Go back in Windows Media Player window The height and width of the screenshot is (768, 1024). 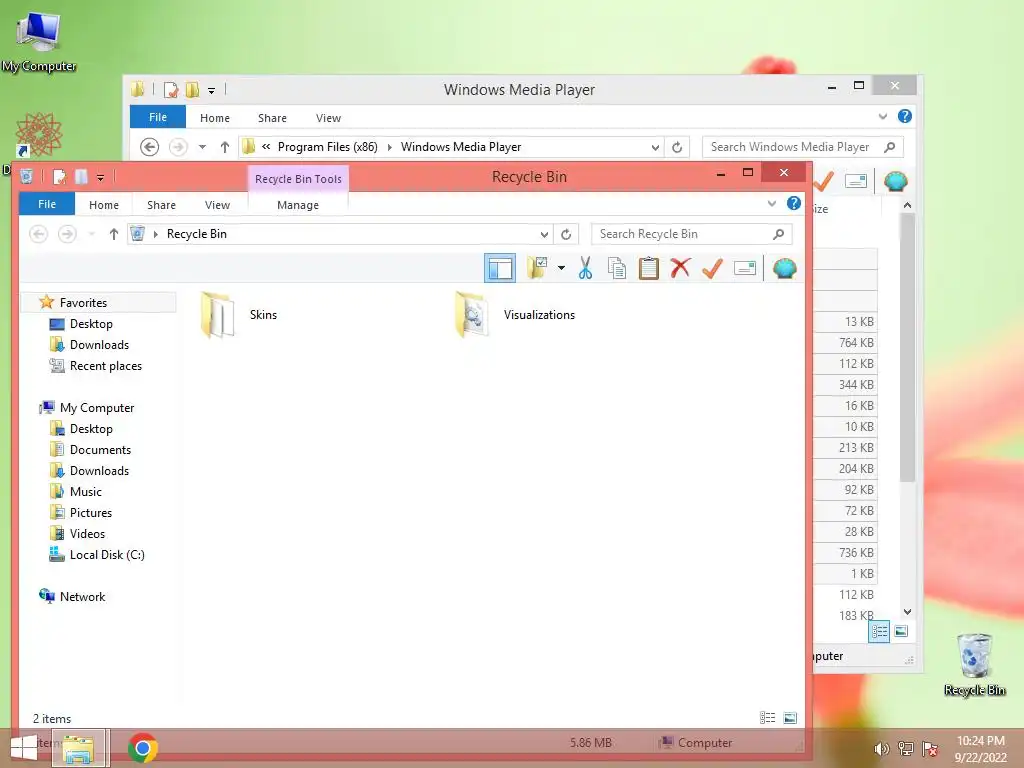(x=150, y=147)
